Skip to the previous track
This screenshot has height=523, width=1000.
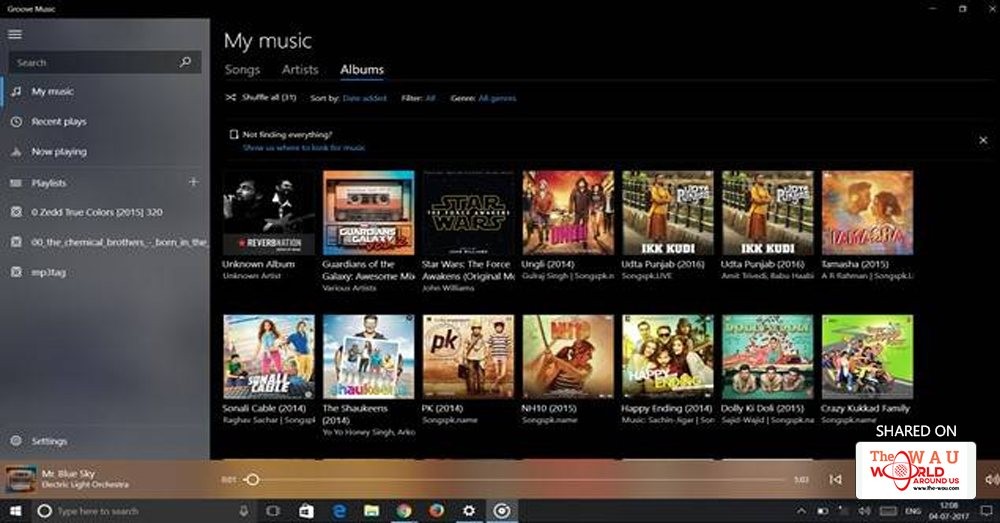coord(835,480)
